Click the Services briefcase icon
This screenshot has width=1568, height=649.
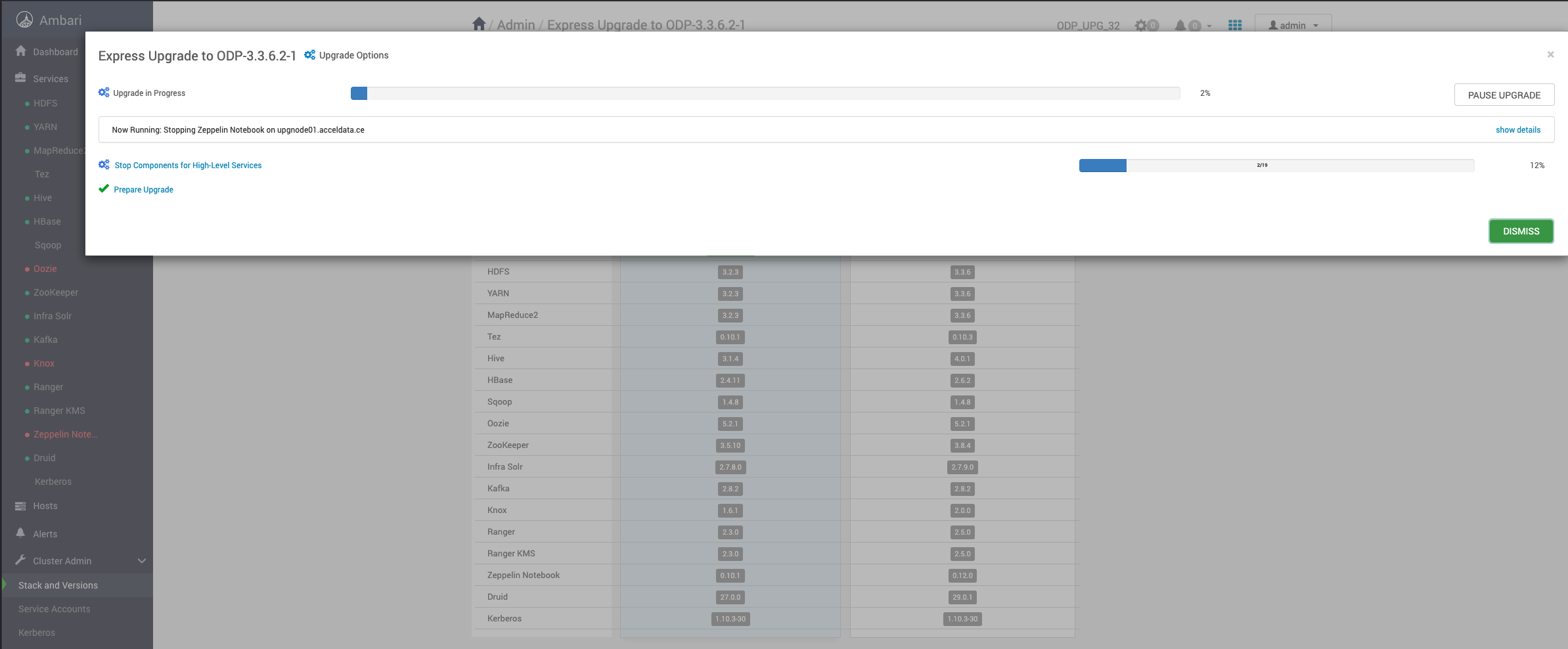[x=21, y=78]
